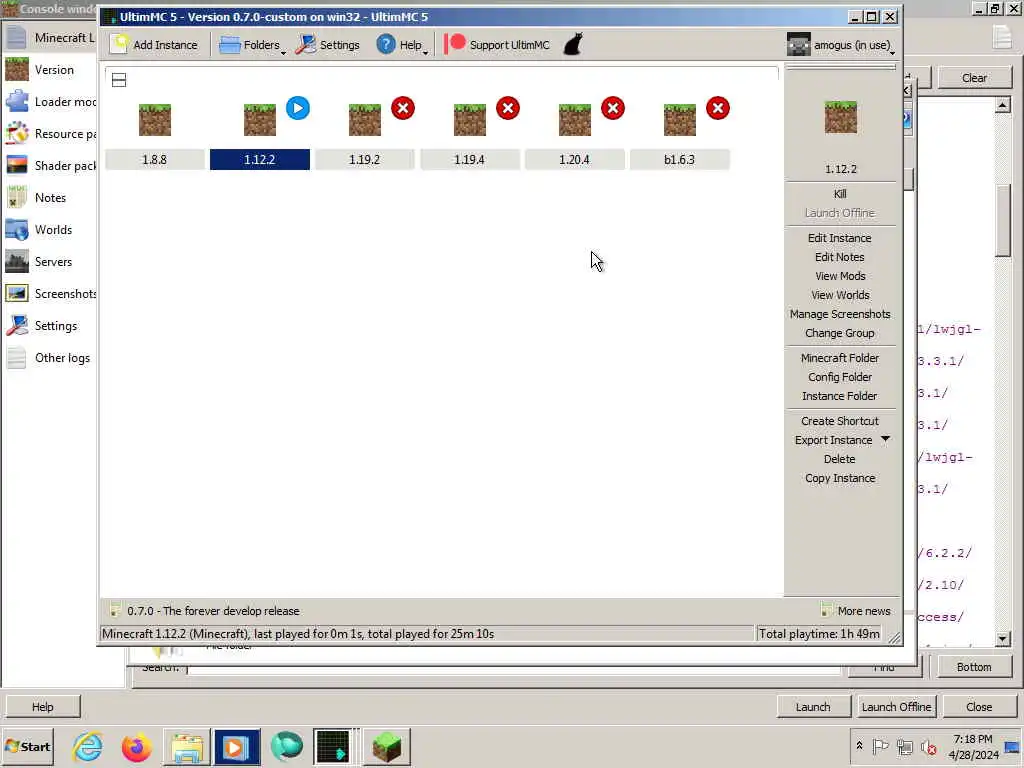Open Loader mods page in Console window
This screenshot has height=768, width=1024.
pyautogui.click(x=50, y=102)
